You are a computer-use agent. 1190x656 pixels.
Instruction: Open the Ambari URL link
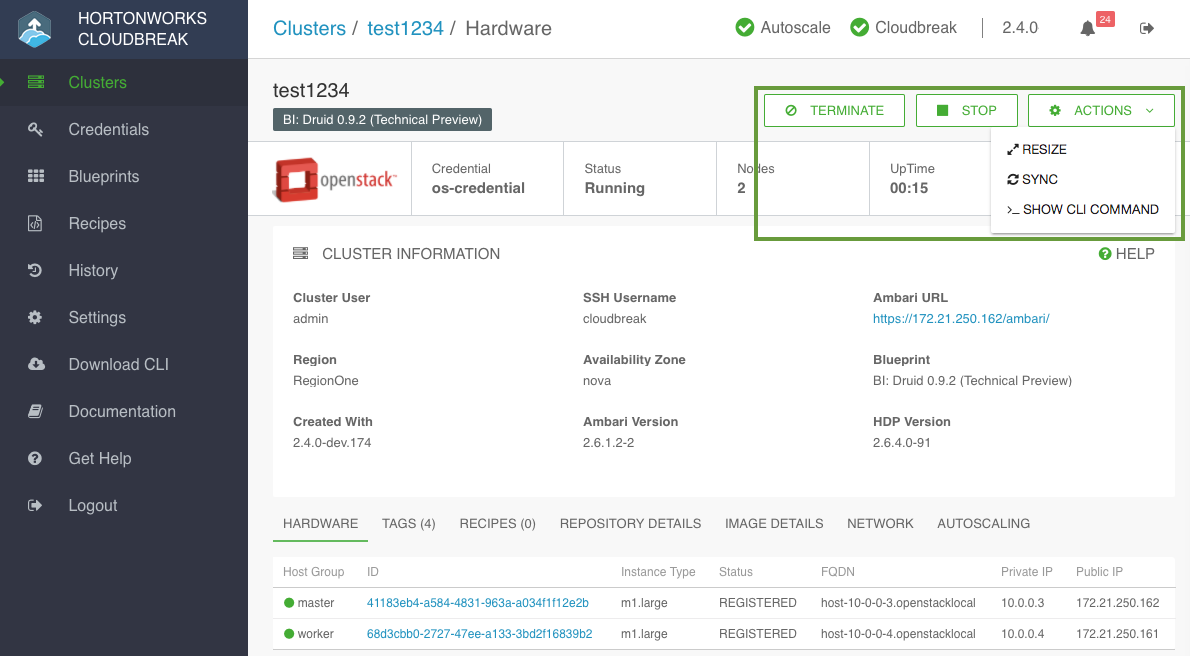tap(961, 319)
